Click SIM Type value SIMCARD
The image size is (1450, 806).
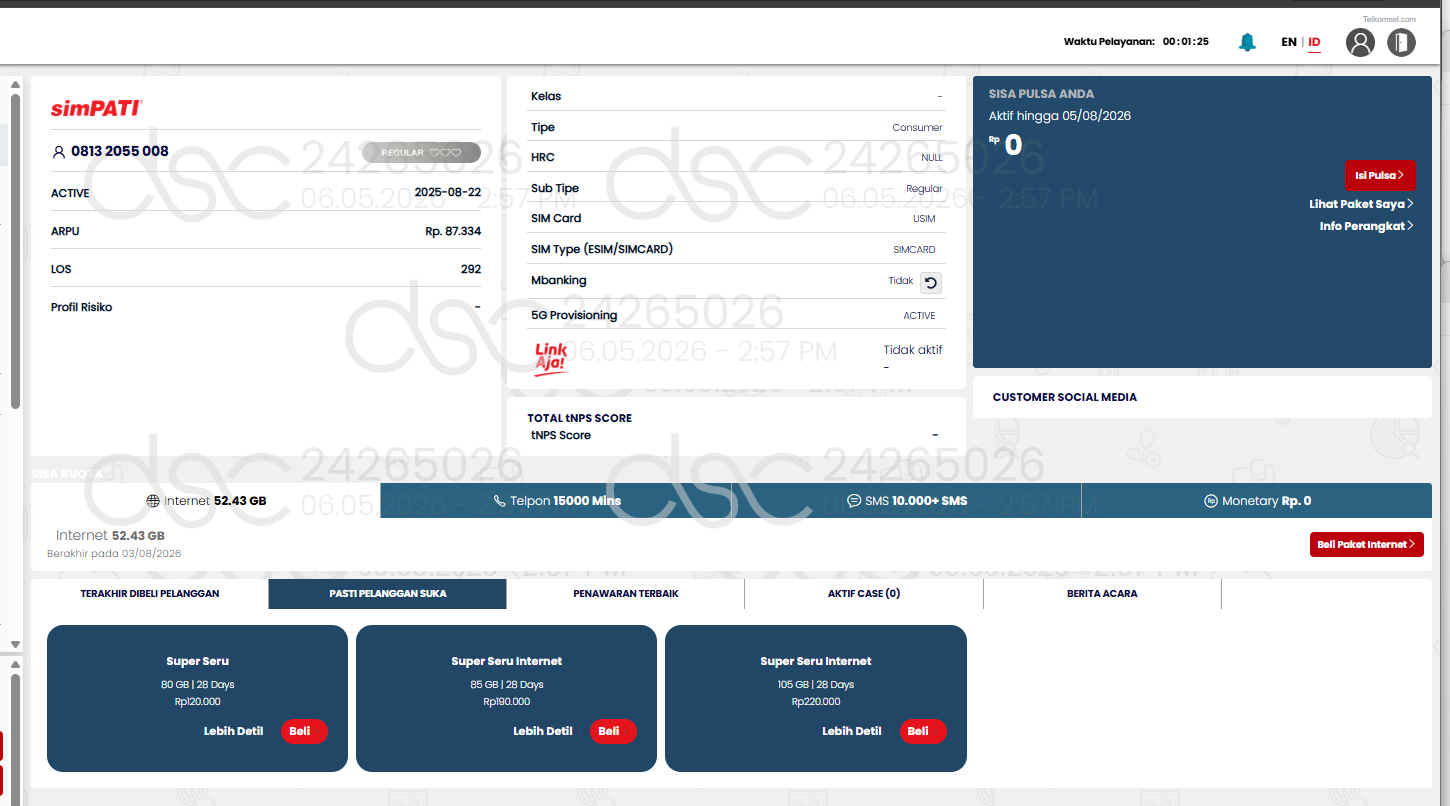[x=914, y=250]
